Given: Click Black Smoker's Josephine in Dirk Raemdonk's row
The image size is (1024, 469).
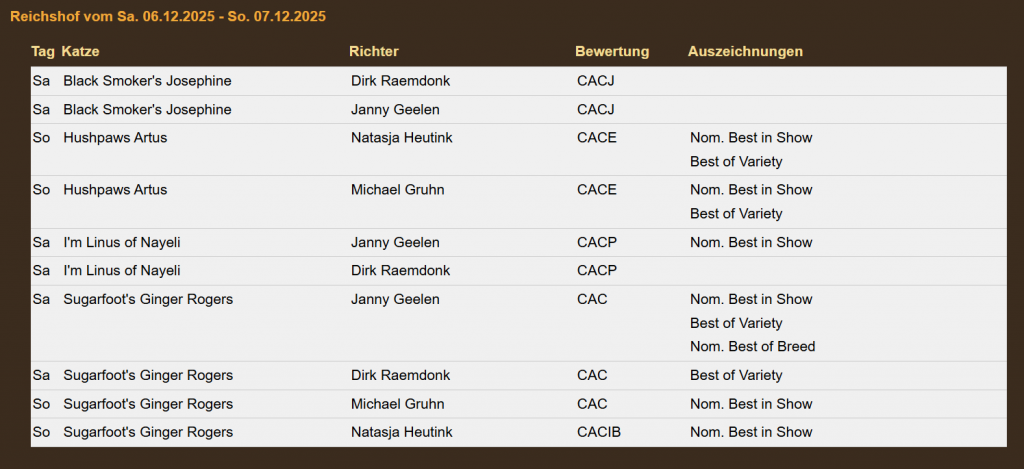Looking at the screenshot, I should 147,81.
